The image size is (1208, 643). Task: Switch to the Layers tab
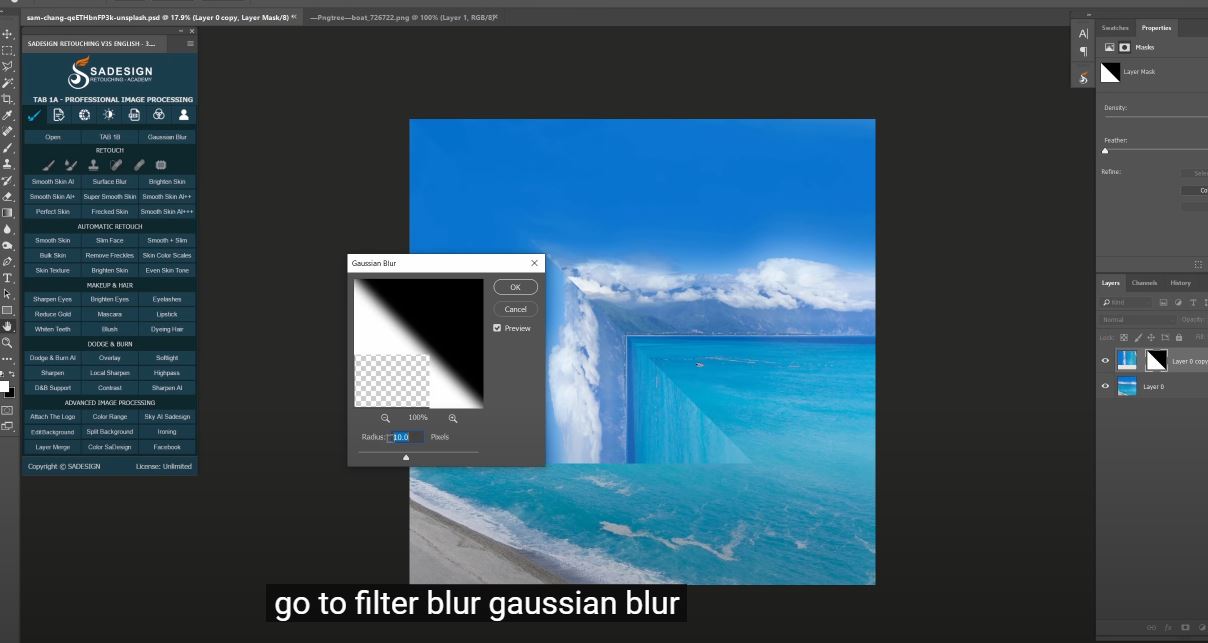click(1111, 283)
